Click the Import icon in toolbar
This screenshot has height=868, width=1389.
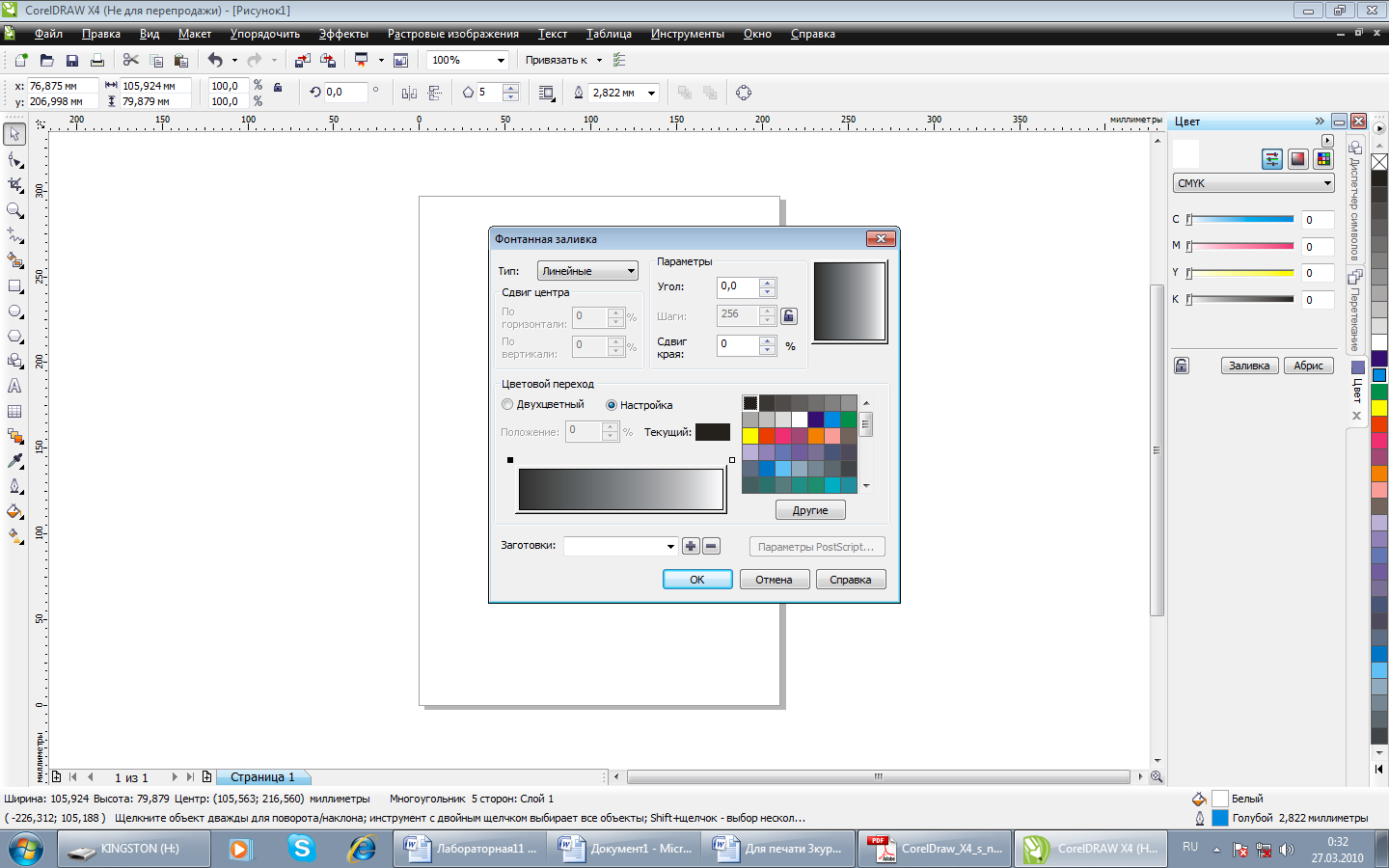(x=302, y=60)
